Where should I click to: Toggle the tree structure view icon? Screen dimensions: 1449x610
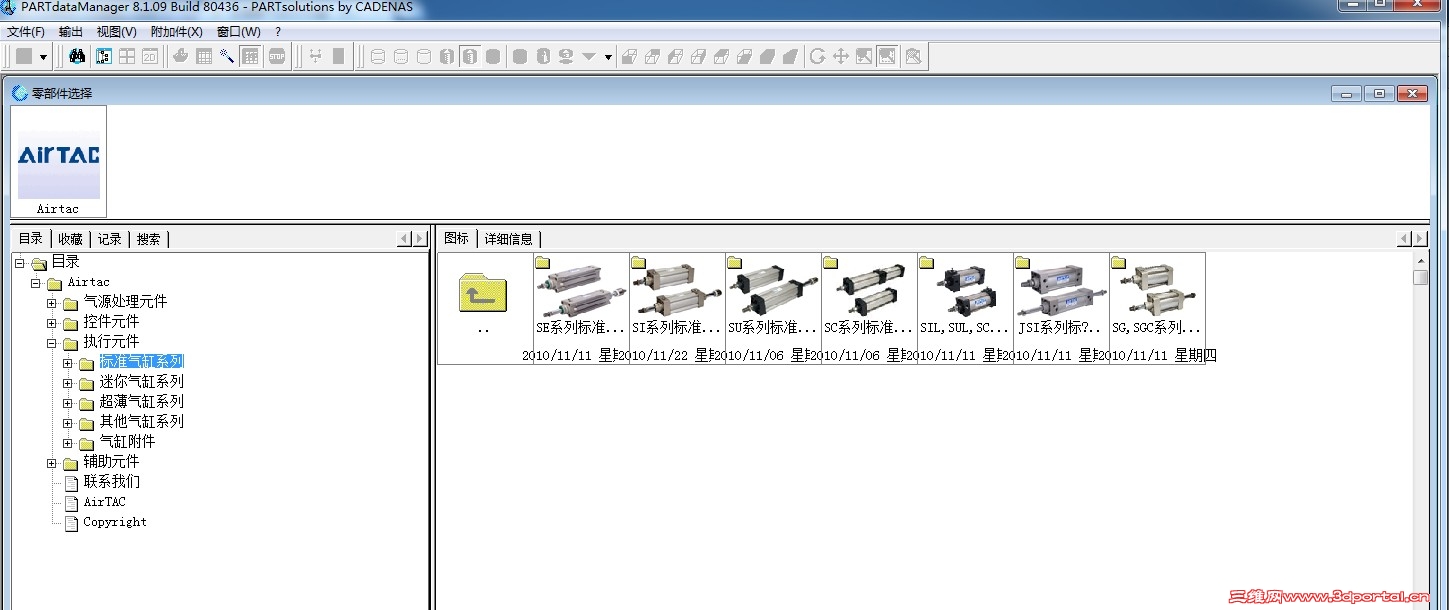(104, 56)
